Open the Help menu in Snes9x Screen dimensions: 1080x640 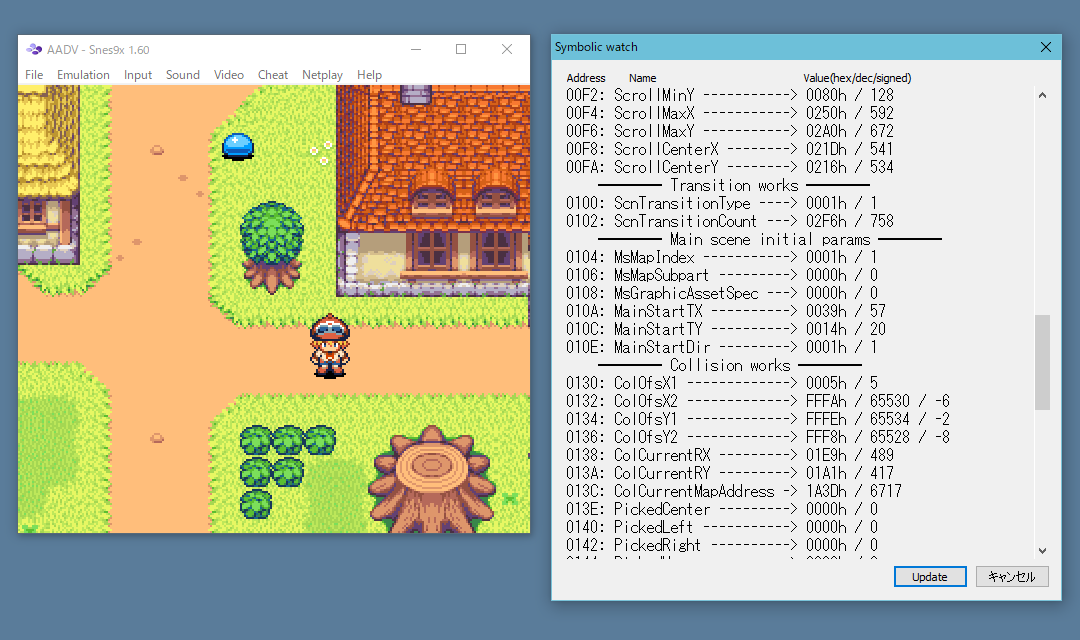click(x=369, y=74)
